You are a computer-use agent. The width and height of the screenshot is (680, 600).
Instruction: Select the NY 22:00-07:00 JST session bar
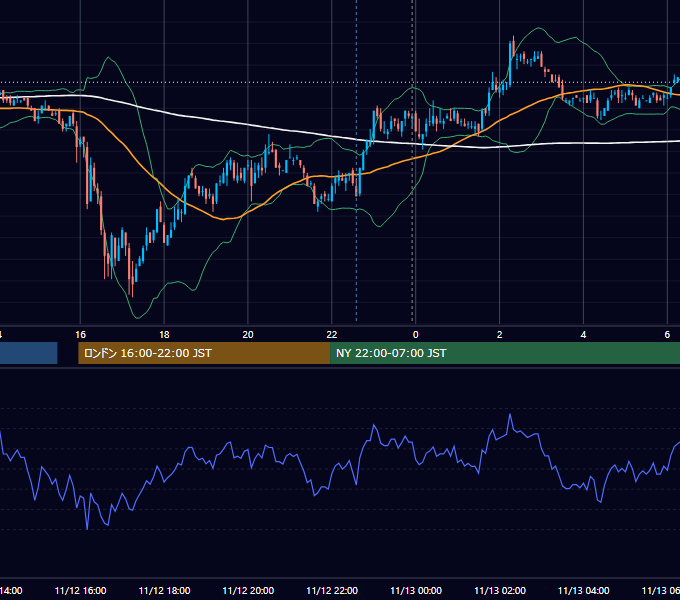click(505, 353)
